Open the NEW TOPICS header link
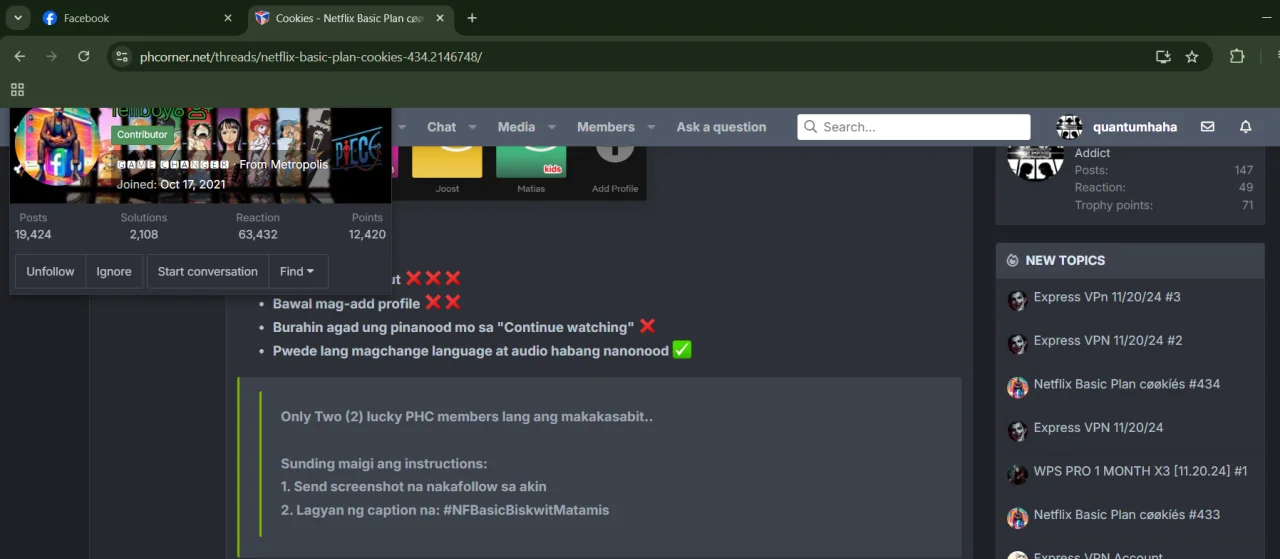This screenshot has height=559, width=1280. point(1065,260)
